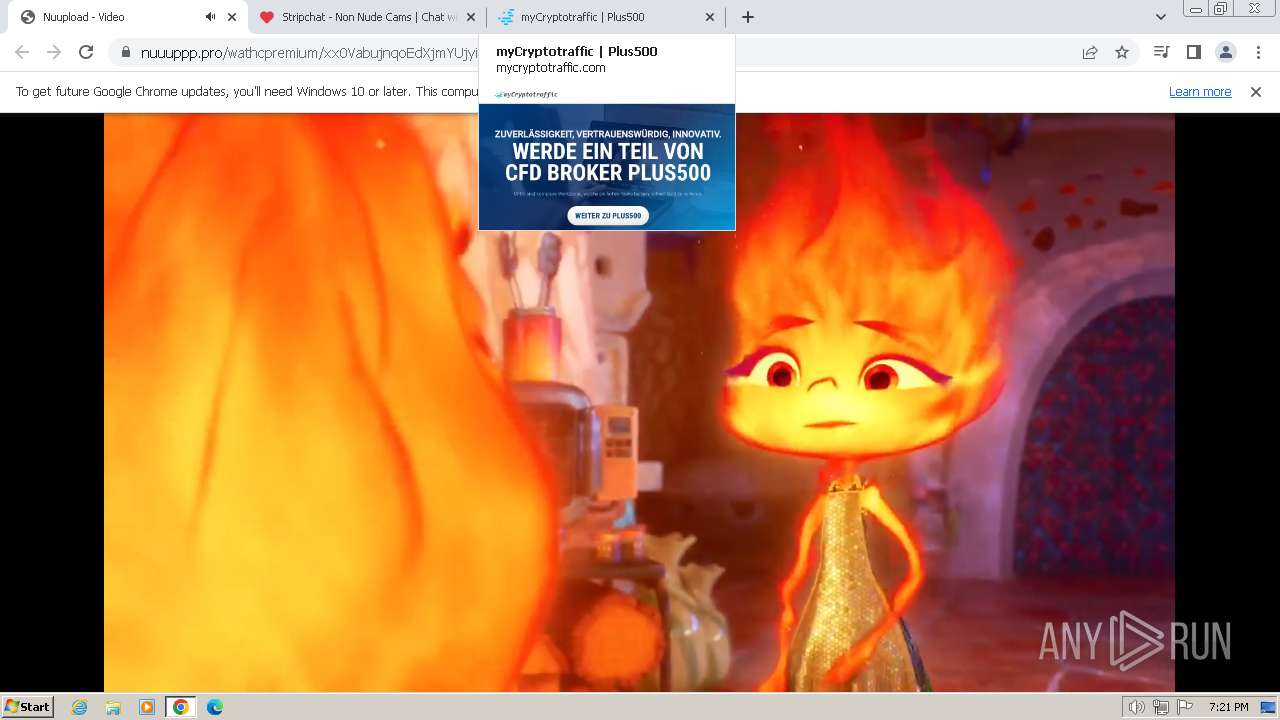The width and height of the screenshot is (1280, 720).
Task: Click the taskbar clock 7:21 PM
Action: [1228, 707]
